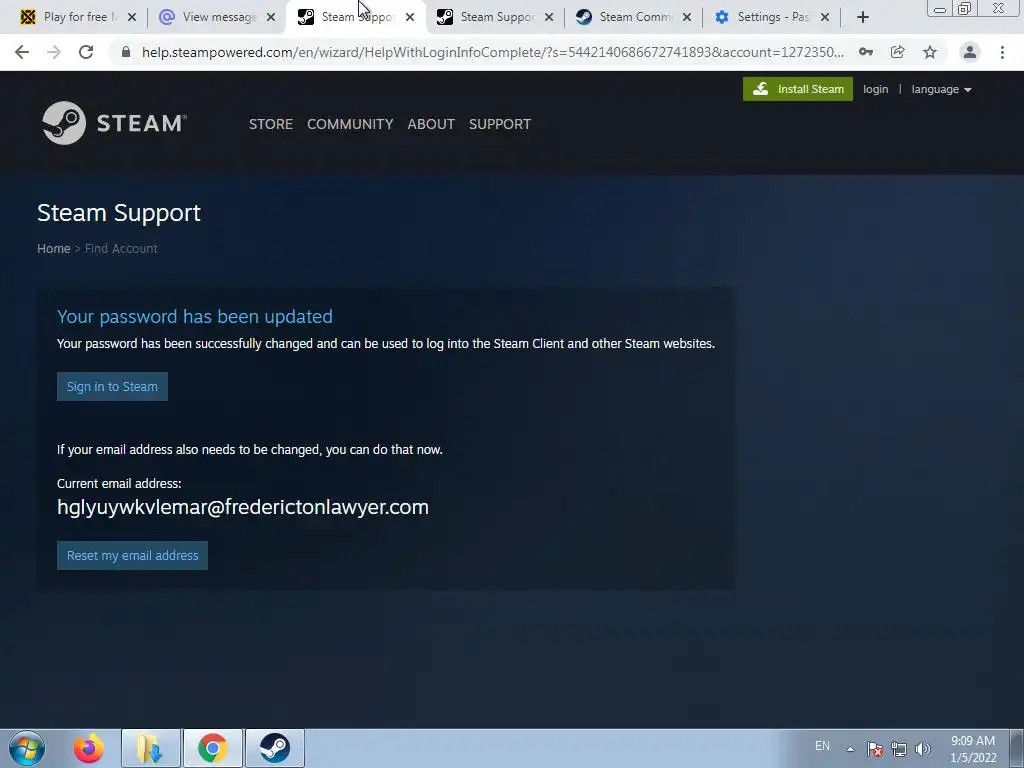Click Reset my email address button
Screen dimensions: 1024x768
coord(133,556)
